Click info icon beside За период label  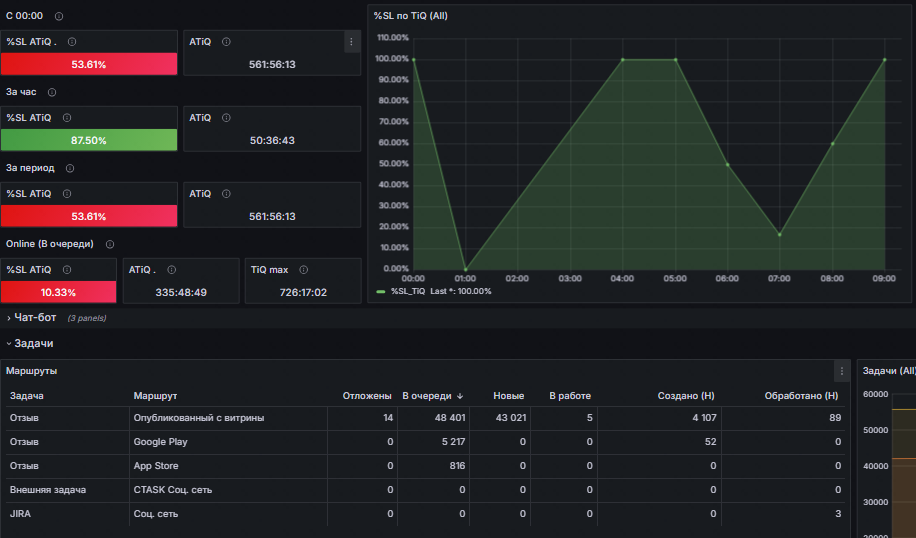click(70, 168)
